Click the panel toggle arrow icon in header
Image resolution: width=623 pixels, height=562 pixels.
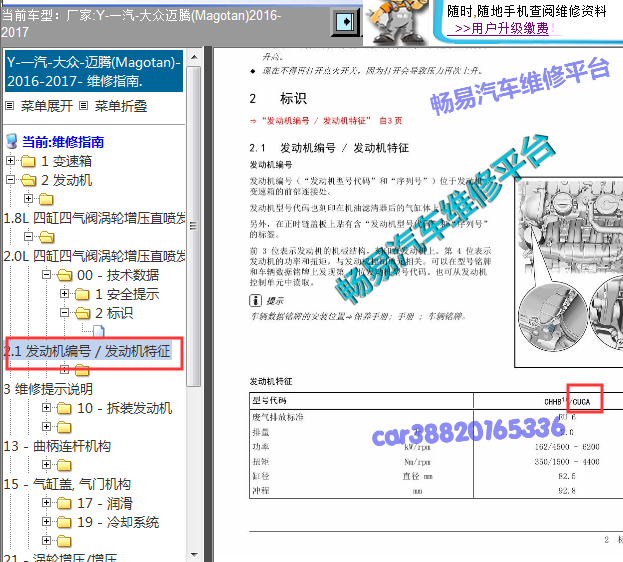point(345,22)
